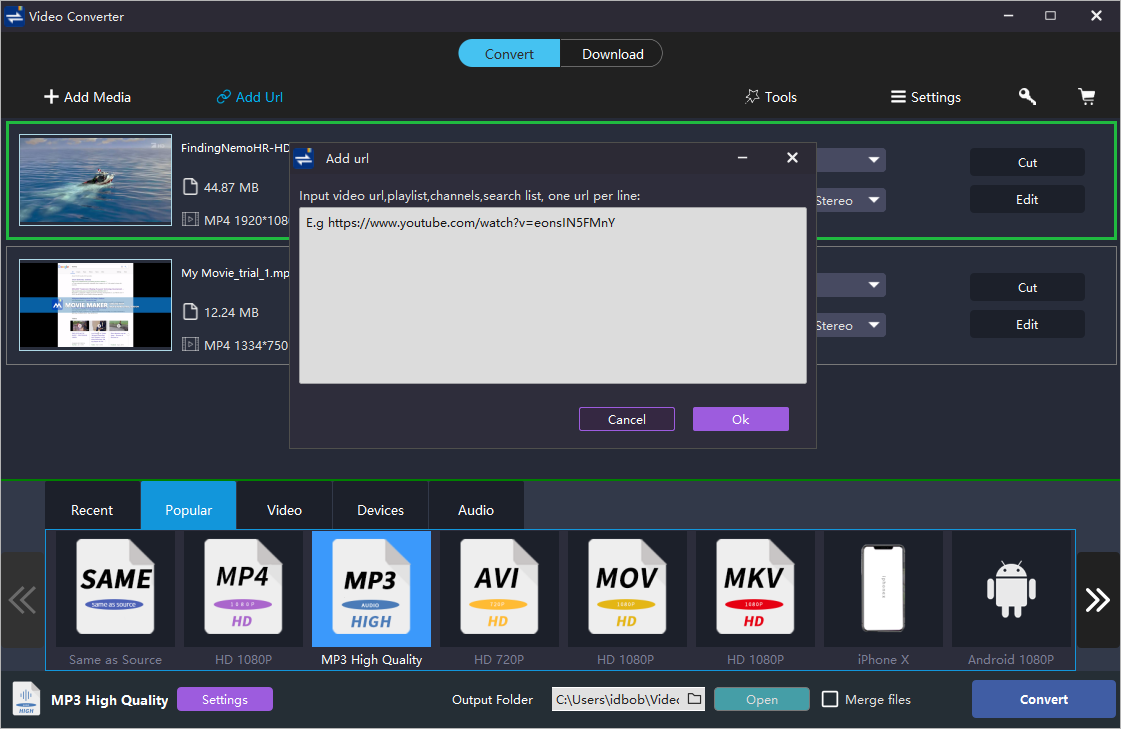This screenshot has width=1121, height=729.
Task: Click Cut for FindingNemo video
Action: click(1027, 162)
